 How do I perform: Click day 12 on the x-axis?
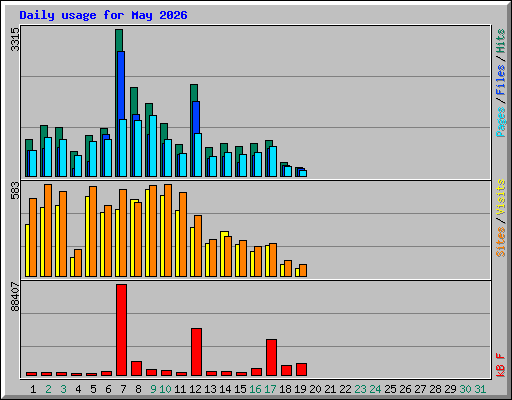click(x=195, y=389)
